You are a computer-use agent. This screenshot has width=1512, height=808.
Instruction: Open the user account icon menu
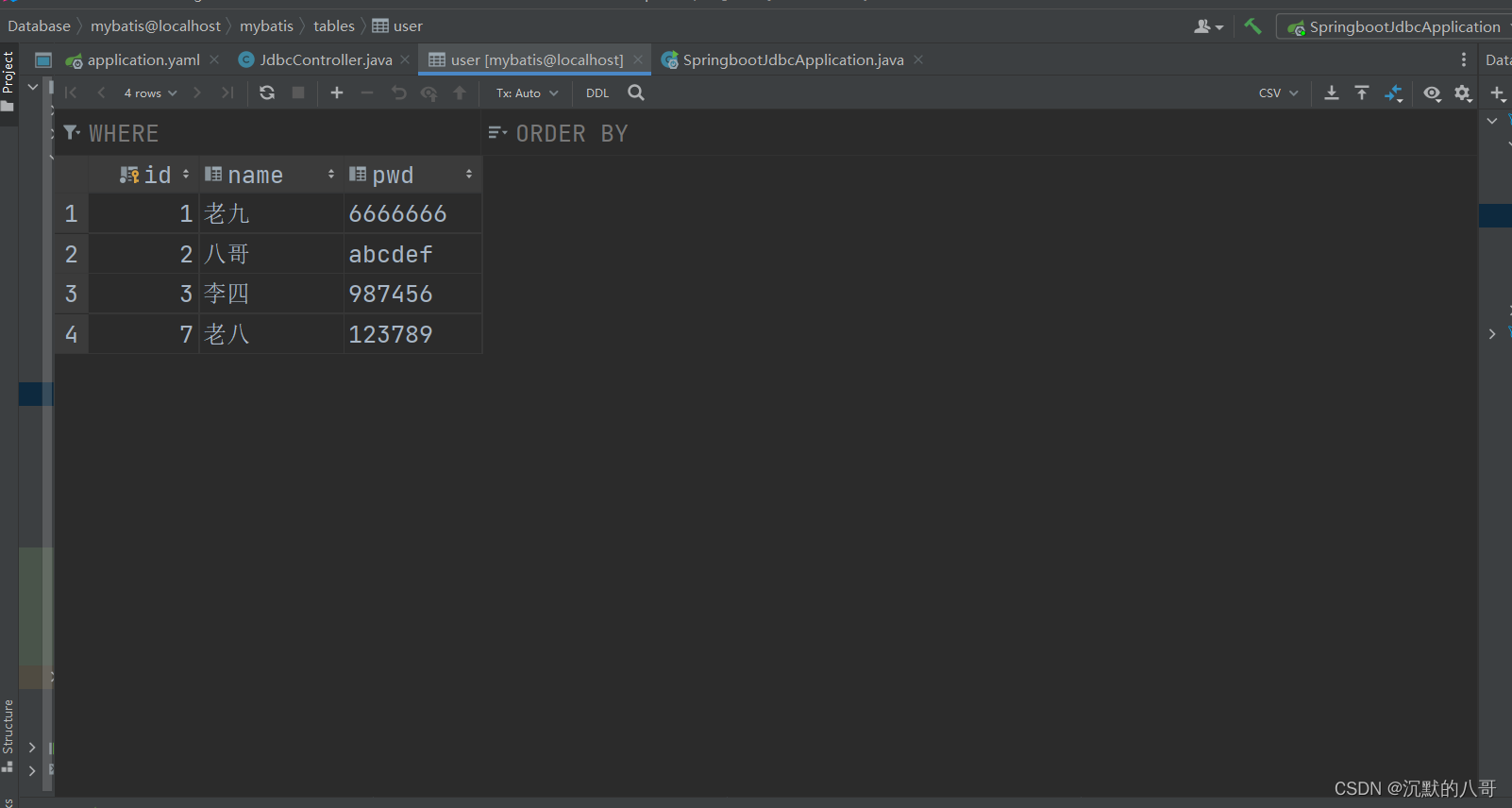1208,26
